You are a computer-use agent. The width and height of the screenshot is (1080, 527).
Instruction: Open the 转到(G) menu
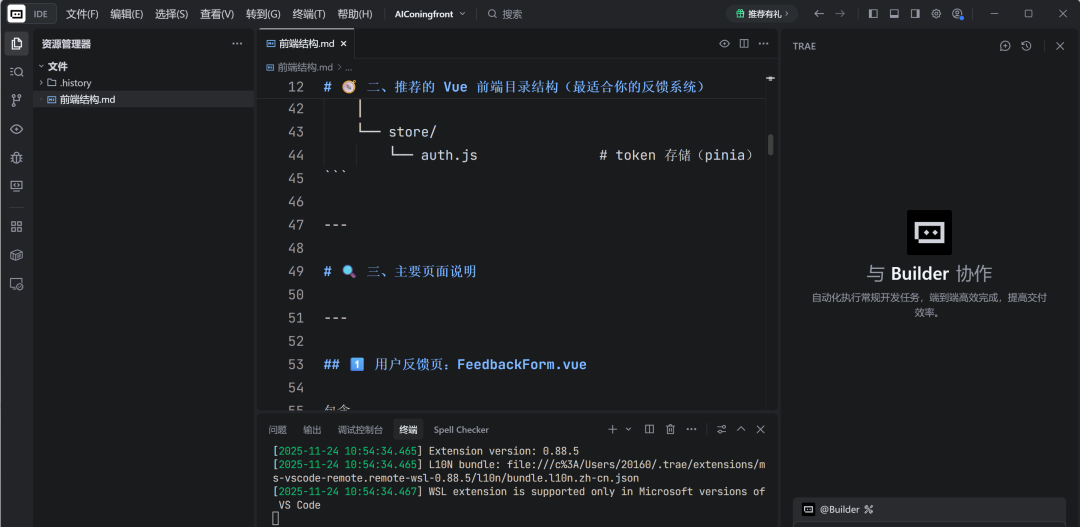(263, 14)
